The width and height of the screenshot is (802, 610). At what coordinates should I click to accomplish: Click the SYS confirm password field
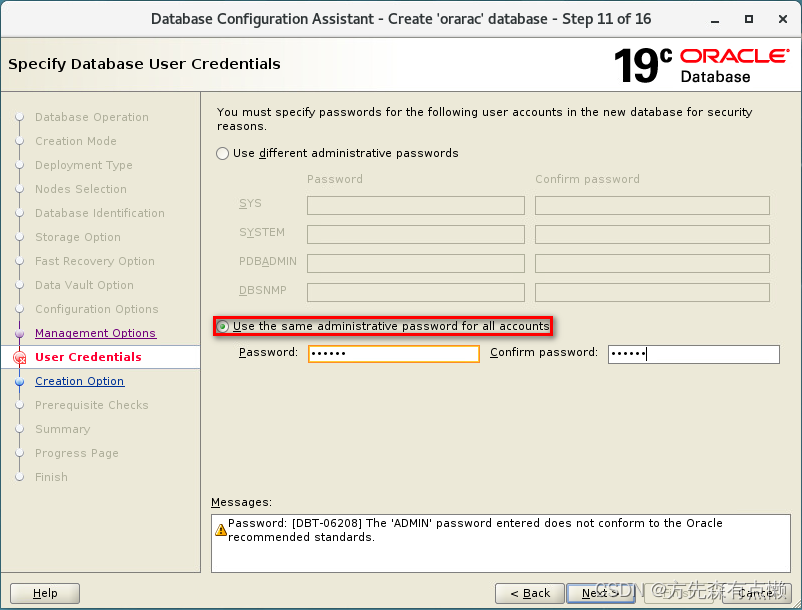tap(652, 206)
